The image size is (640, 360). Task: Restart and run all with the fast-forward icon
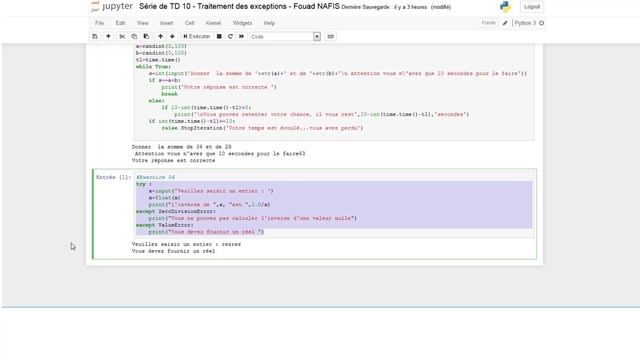click(x=241, y=36)
